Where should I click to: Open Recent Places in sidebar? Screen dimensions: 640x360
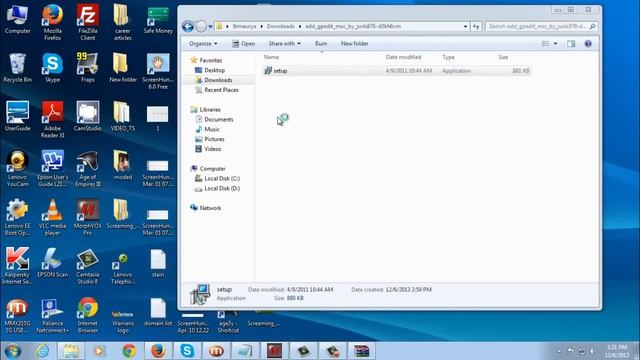pos(221,90)
